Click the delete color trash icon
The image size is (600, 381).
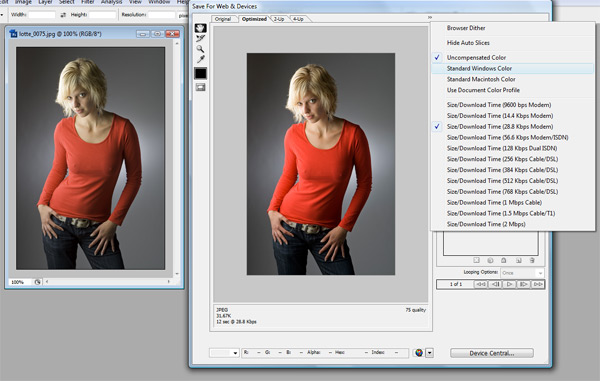click(x=532, y=260)
